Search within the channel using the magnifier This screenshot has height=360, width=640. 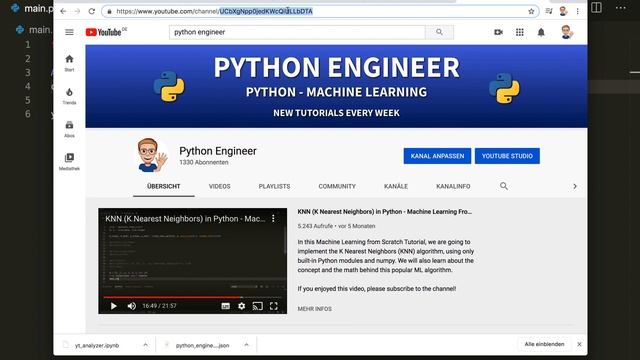coord(504,186)
